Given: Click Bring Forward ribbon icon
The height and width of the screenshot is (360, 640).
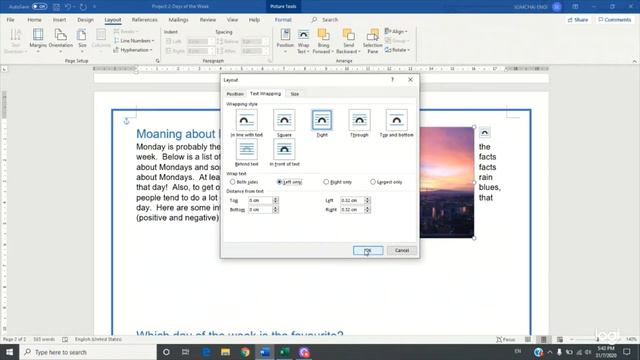Looking at the screenshot, I should [323, 41].
